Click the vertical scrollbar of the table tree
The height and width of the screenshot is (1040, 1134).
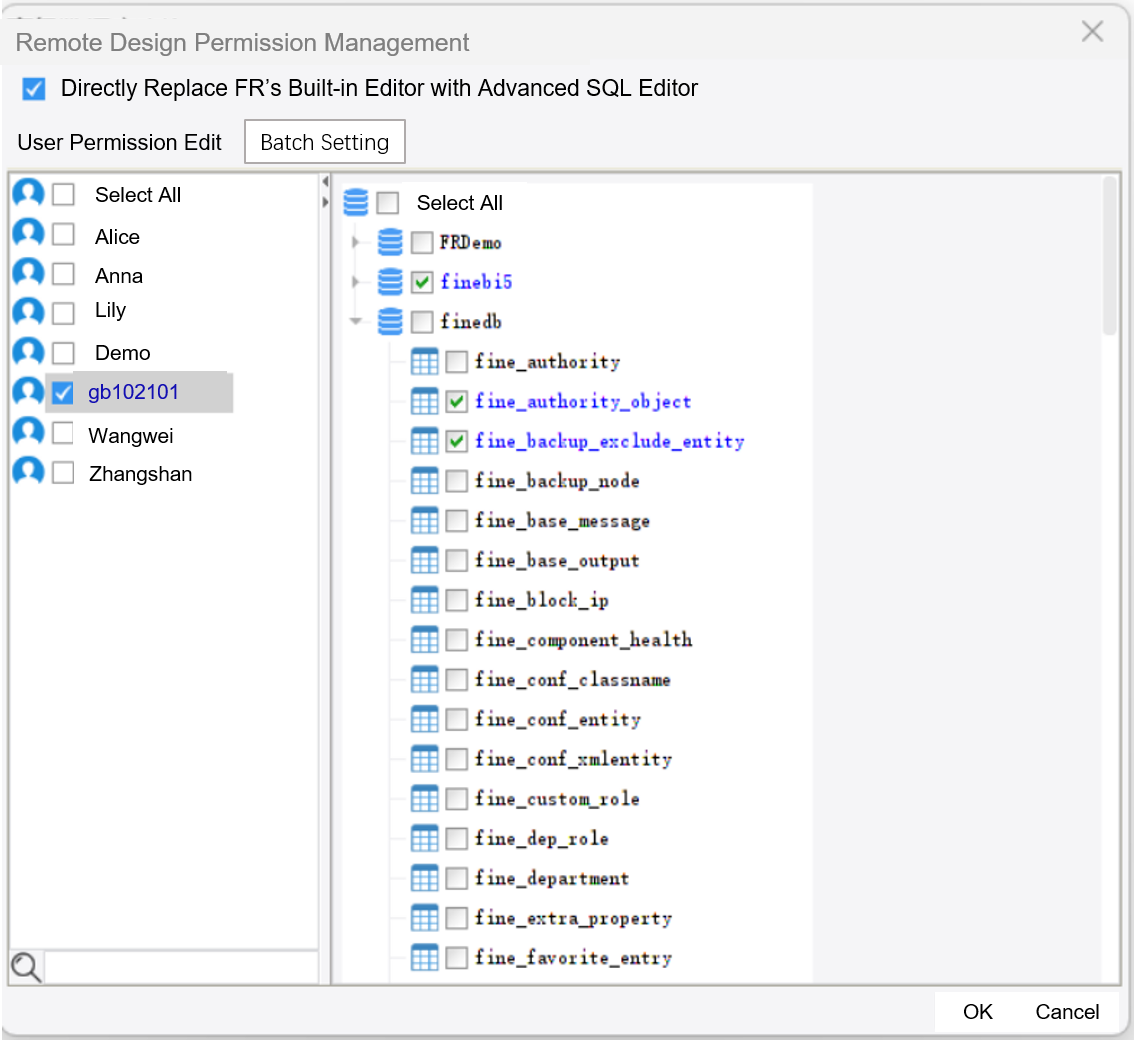[x=1109, y=256]
